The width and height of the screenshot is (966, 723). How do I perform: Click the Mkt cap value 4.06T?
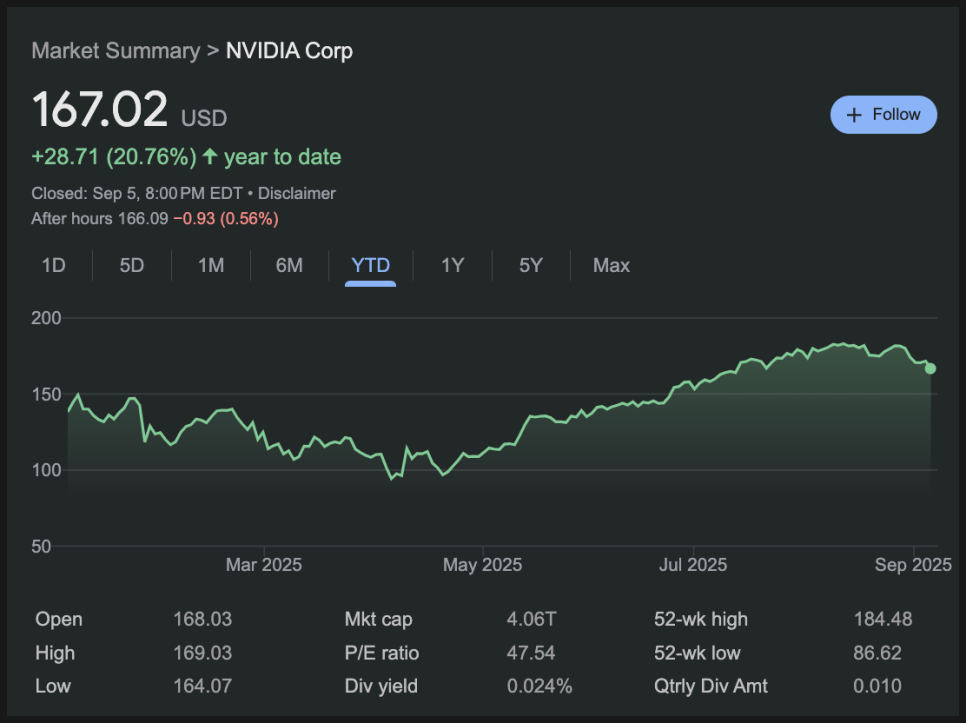click(x=532, y=619)
